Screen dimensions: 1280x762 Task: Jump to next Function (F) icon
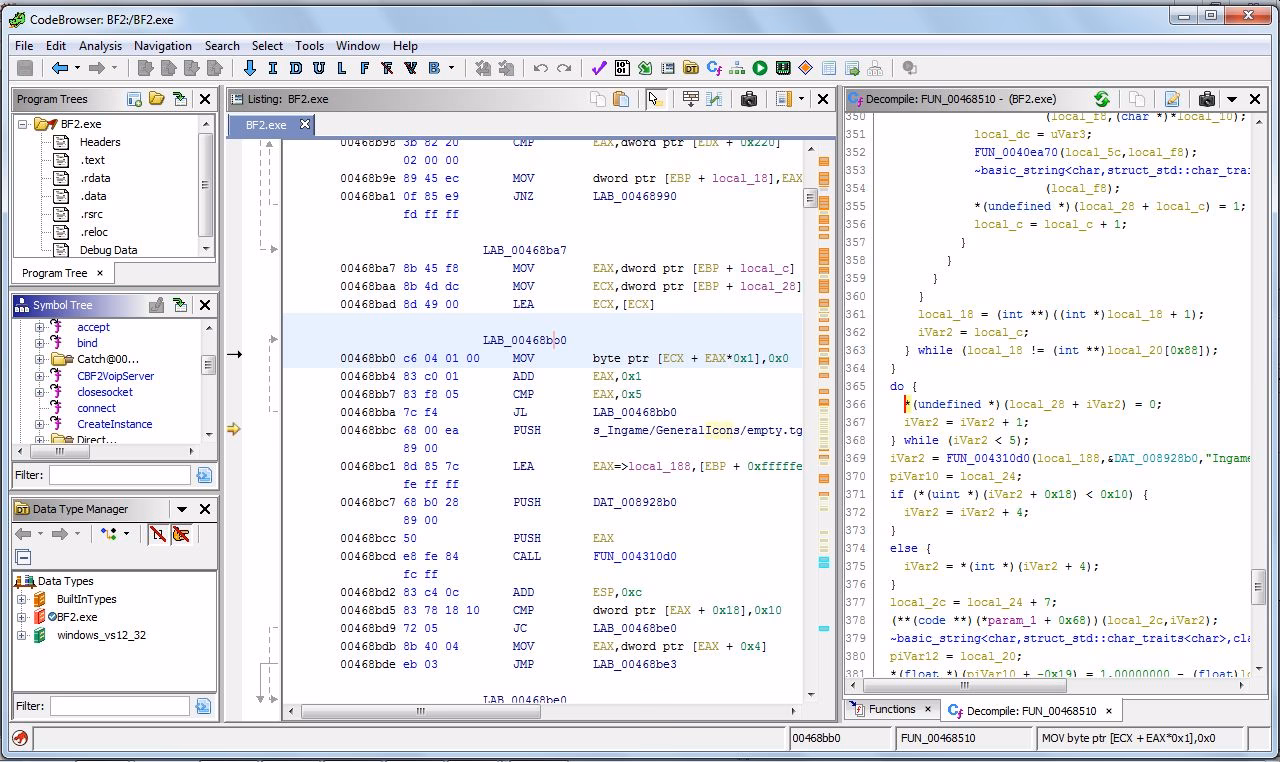[364, 68]
